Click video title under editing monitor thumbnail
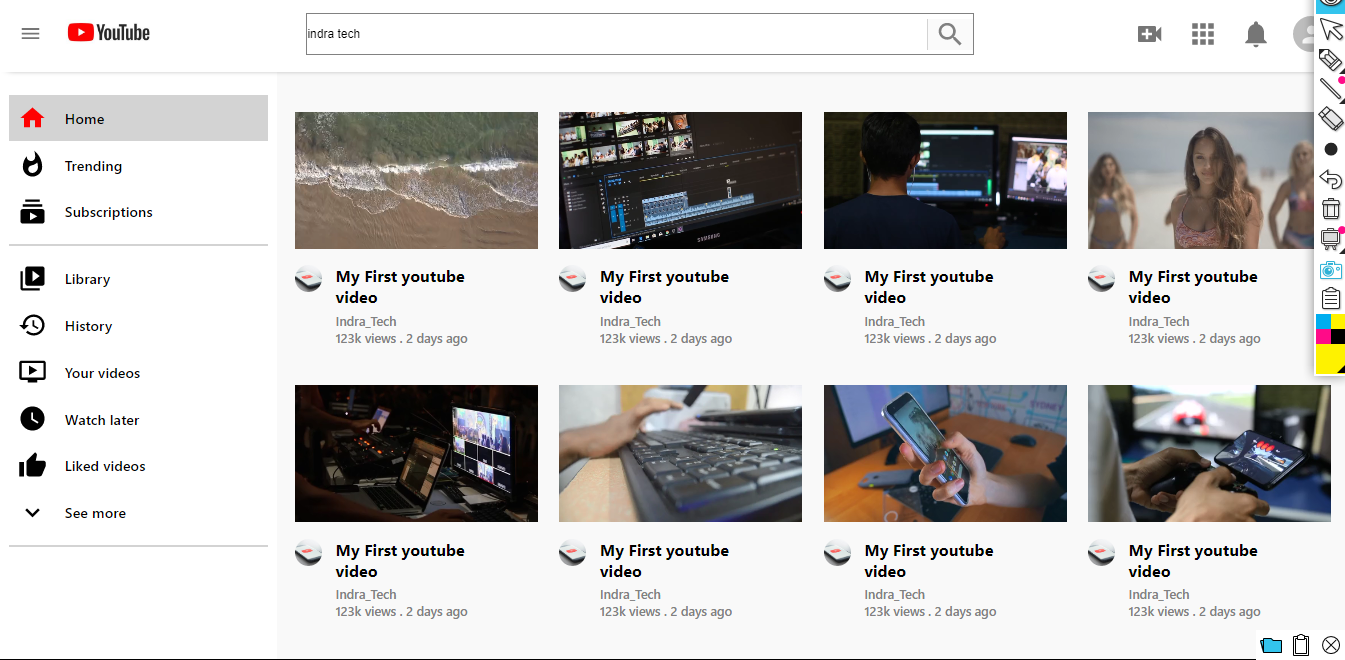 [x=664, y=287]
